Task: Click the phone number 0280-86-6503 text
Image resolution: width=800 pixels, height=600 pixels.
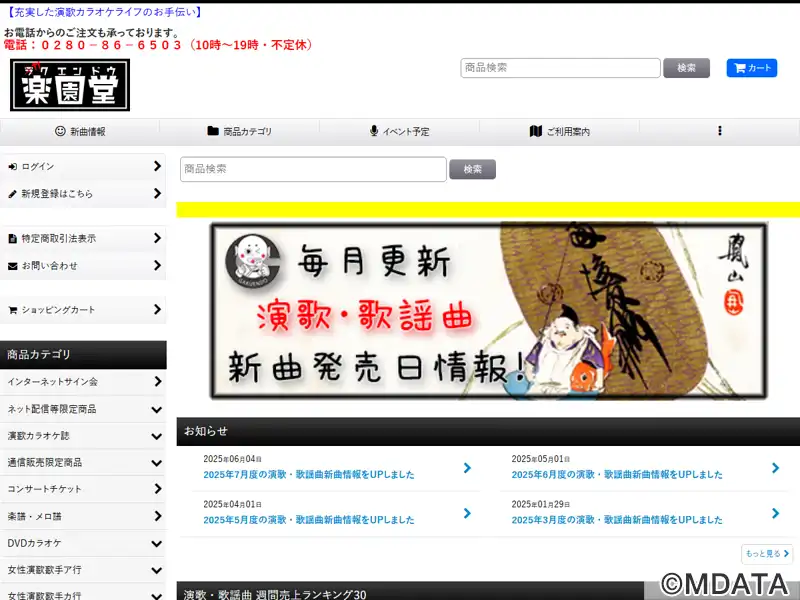Action: pos(111,45)
